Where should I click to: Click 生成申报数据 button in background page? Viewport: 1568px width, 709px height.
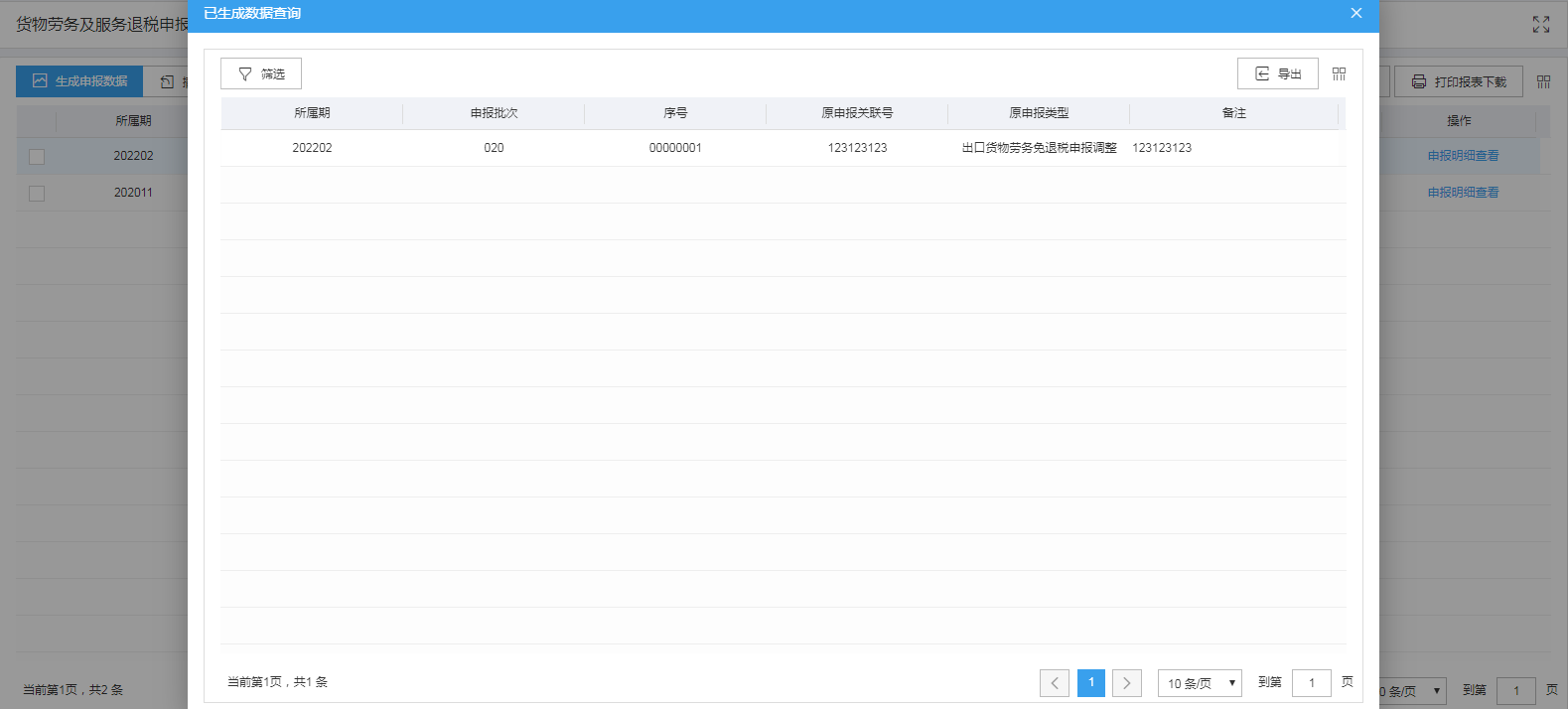tap(79, 81)
